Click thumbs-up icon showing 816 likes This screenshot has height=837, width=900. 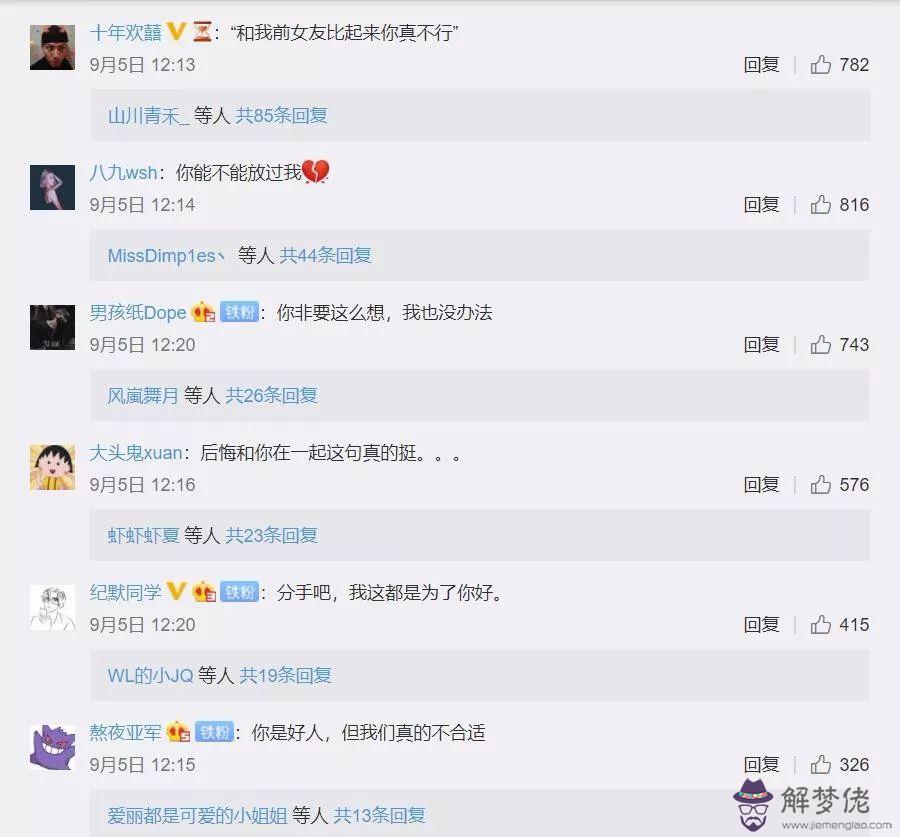tap(820, 204)
